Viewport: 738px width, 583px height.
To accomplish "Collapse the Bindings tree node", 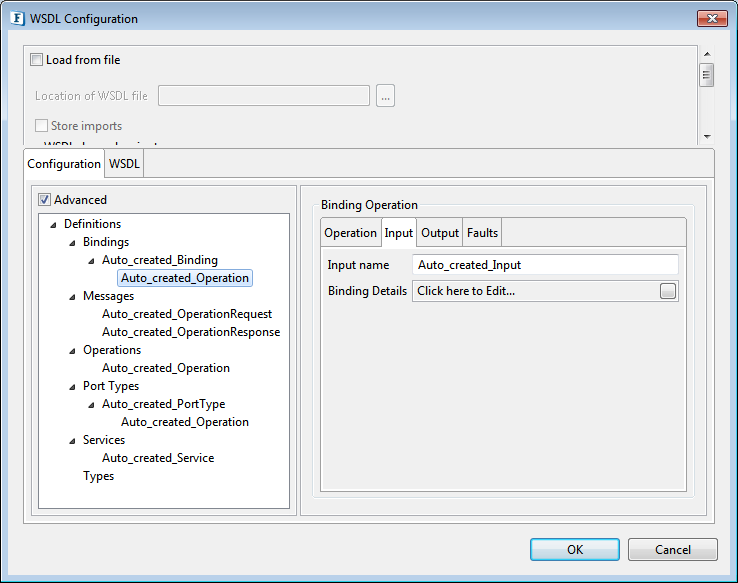I will [x=72, y=243].
